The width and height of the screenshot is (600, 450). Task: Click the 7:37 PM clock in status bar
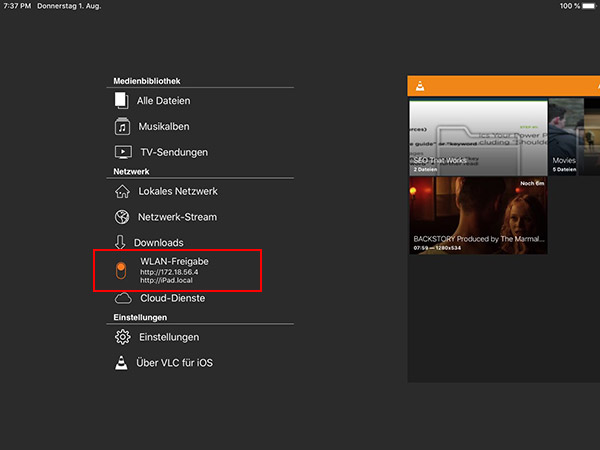[17, 6]
